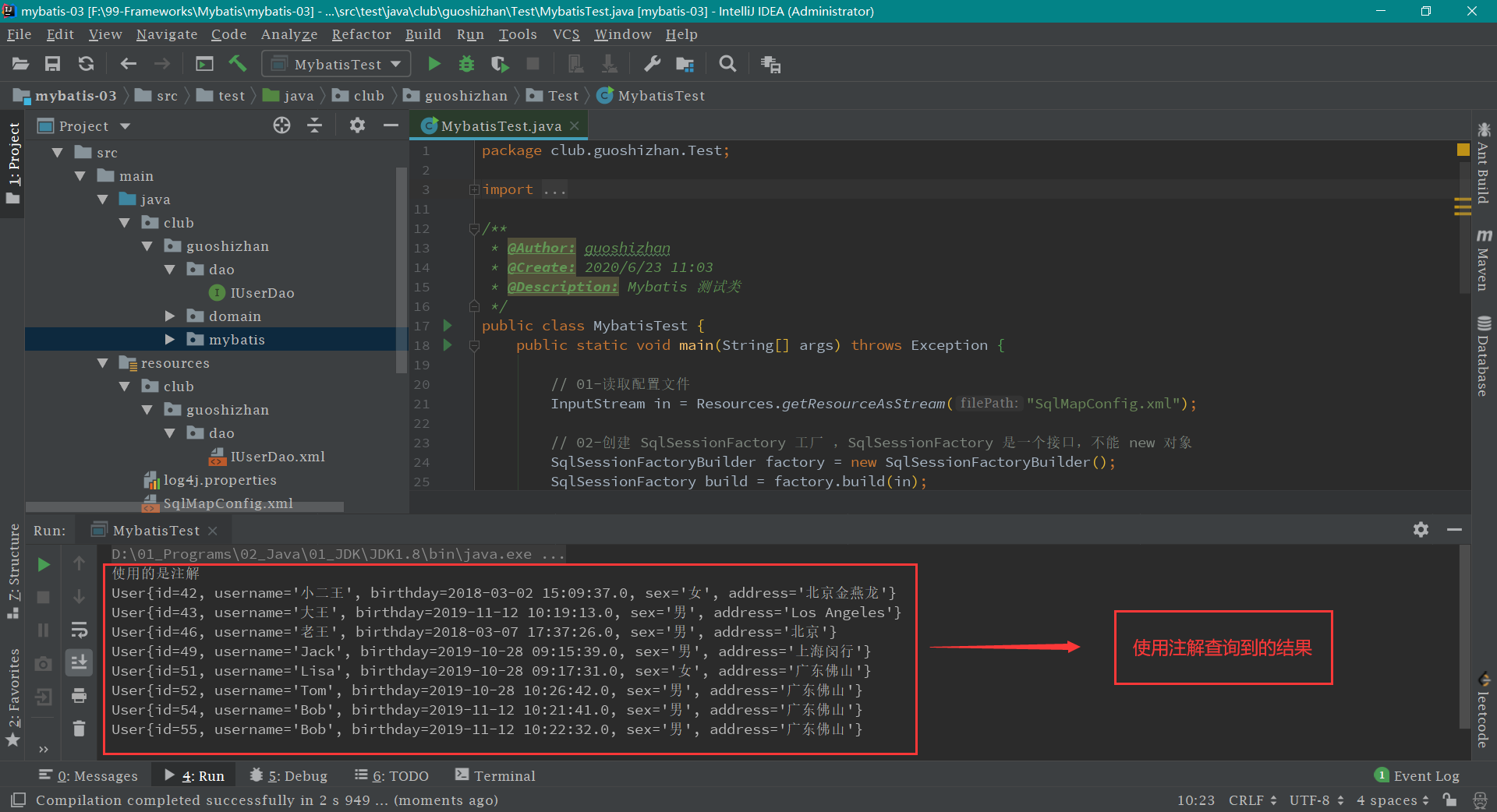The width and height of the screenshot is (1497, 812).
Task: Click the Save All disk icon
Action: click(52, 64)
